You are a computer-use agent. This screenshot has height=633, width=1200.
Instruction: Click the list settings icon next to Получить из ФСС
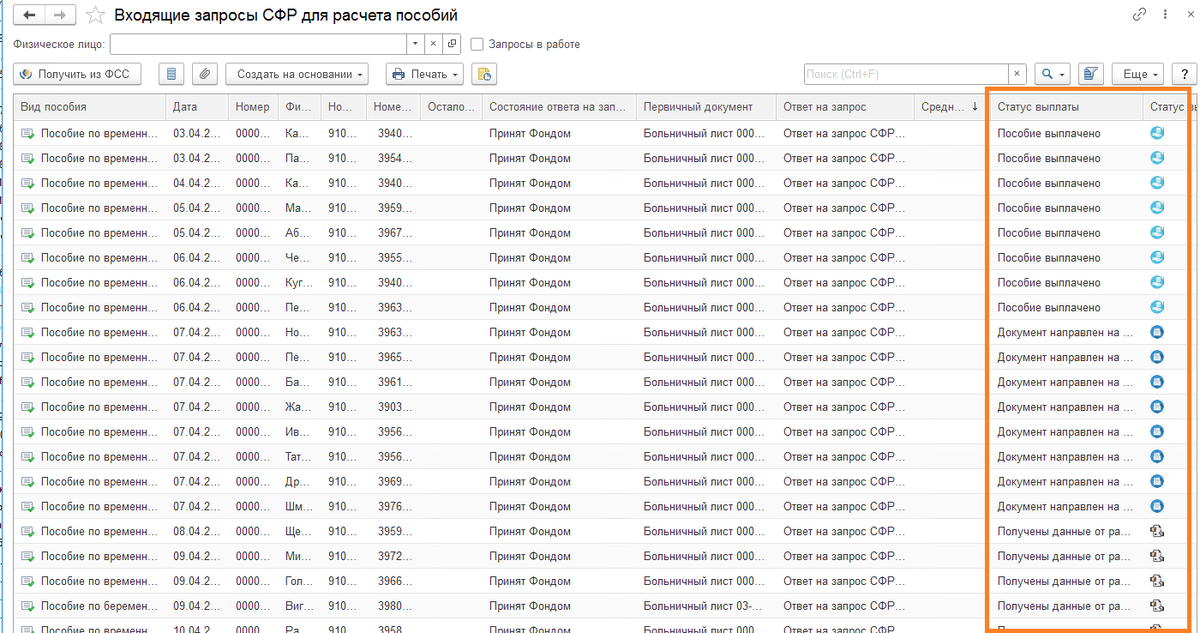(172, 74)
